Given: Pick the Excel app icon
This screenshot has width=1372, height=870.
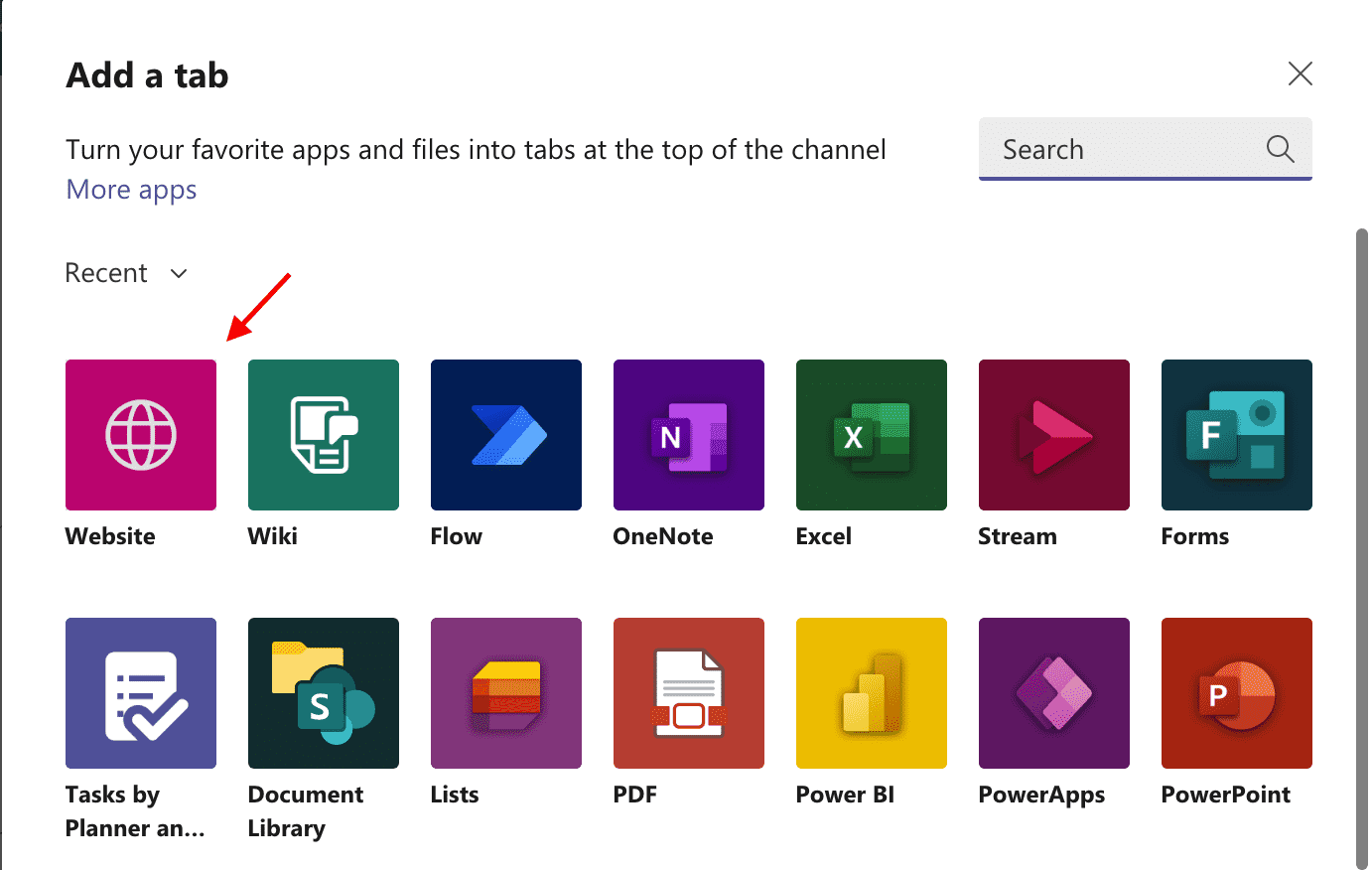Looking at the screenshot, I should [x=872, y=435].
